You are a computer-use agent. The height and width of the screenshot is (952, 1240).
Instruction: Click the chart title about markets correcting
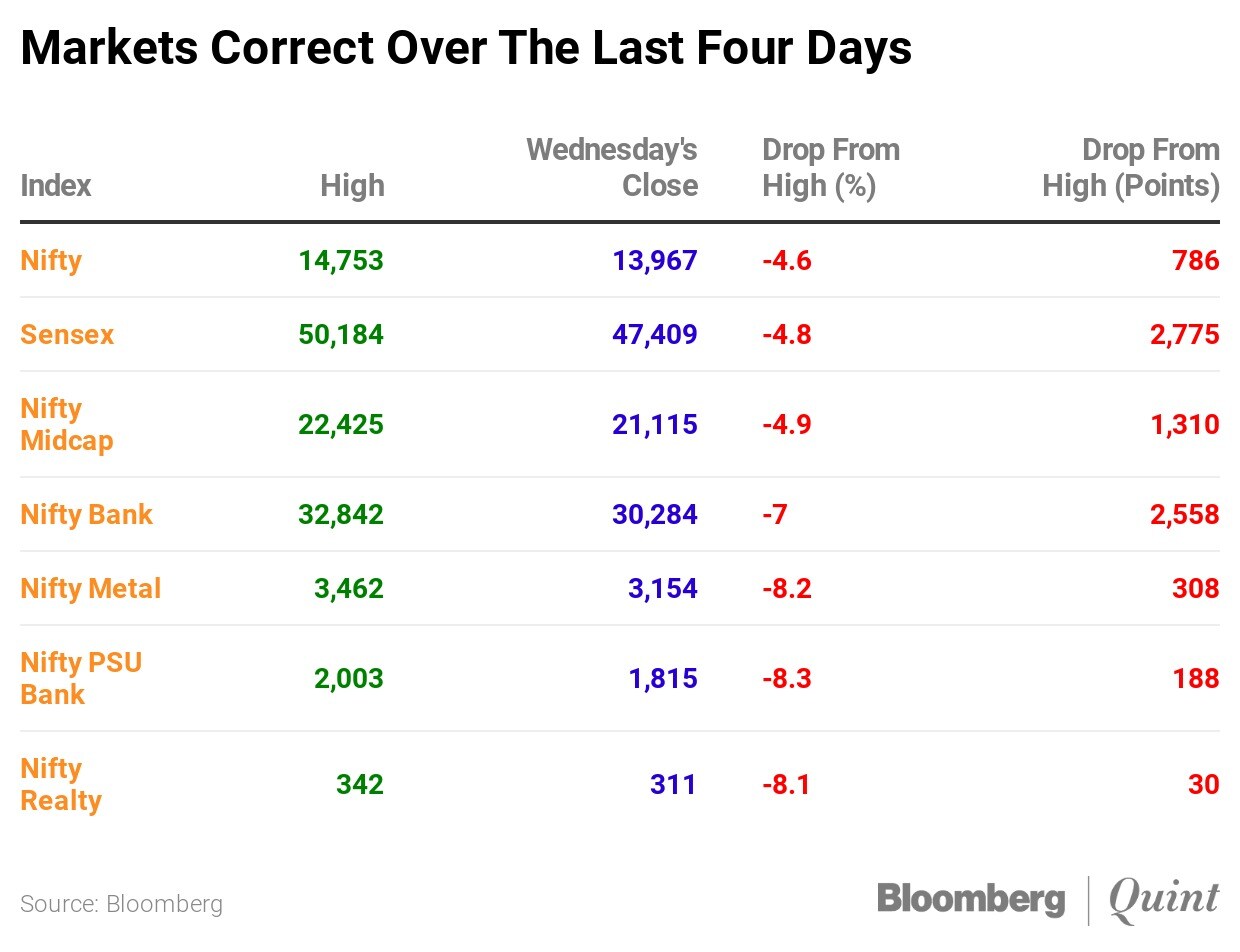[466, 48]
